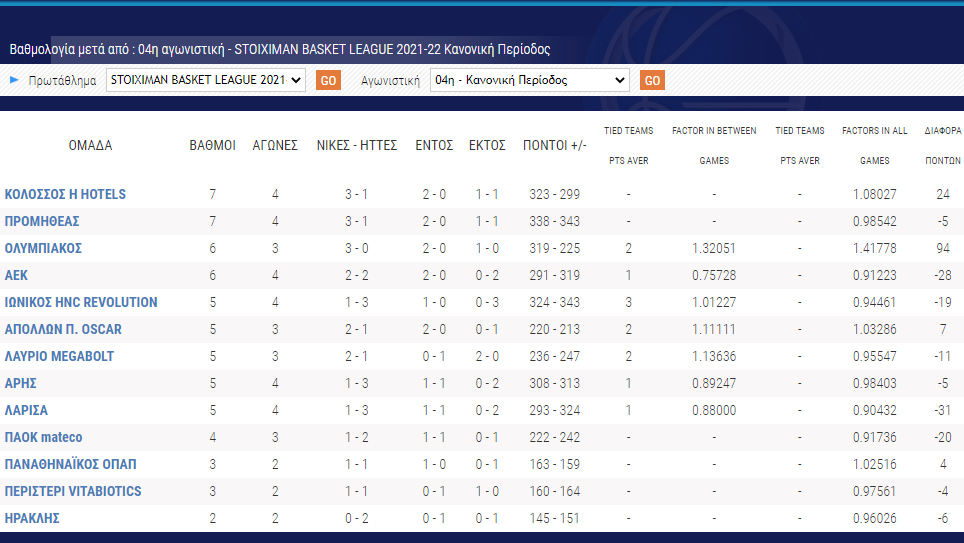Click the ΠΟΝΤΟΙ +/- column header
The width and height of the screenshot is (964, 543).
point(555,146)
